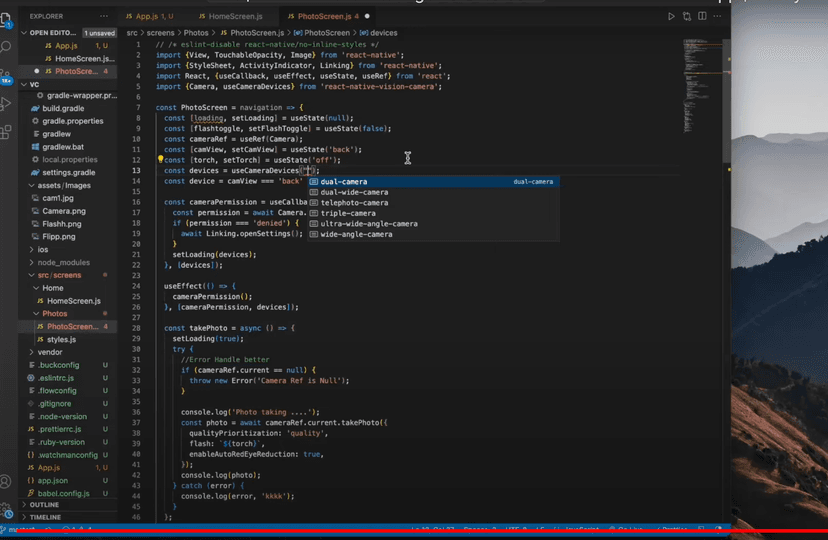
Task: Expand the TIMELINE panel
Action: [x=45, y=517]
